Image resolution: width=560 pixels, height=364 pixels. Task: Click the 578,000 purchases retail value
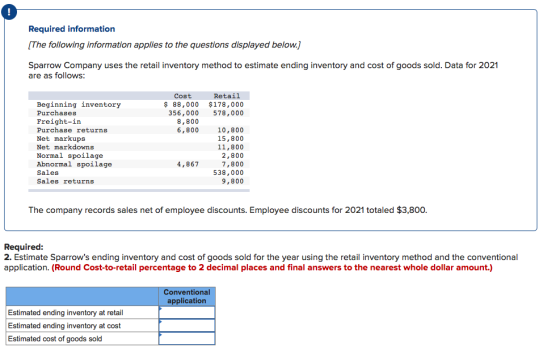228,113
